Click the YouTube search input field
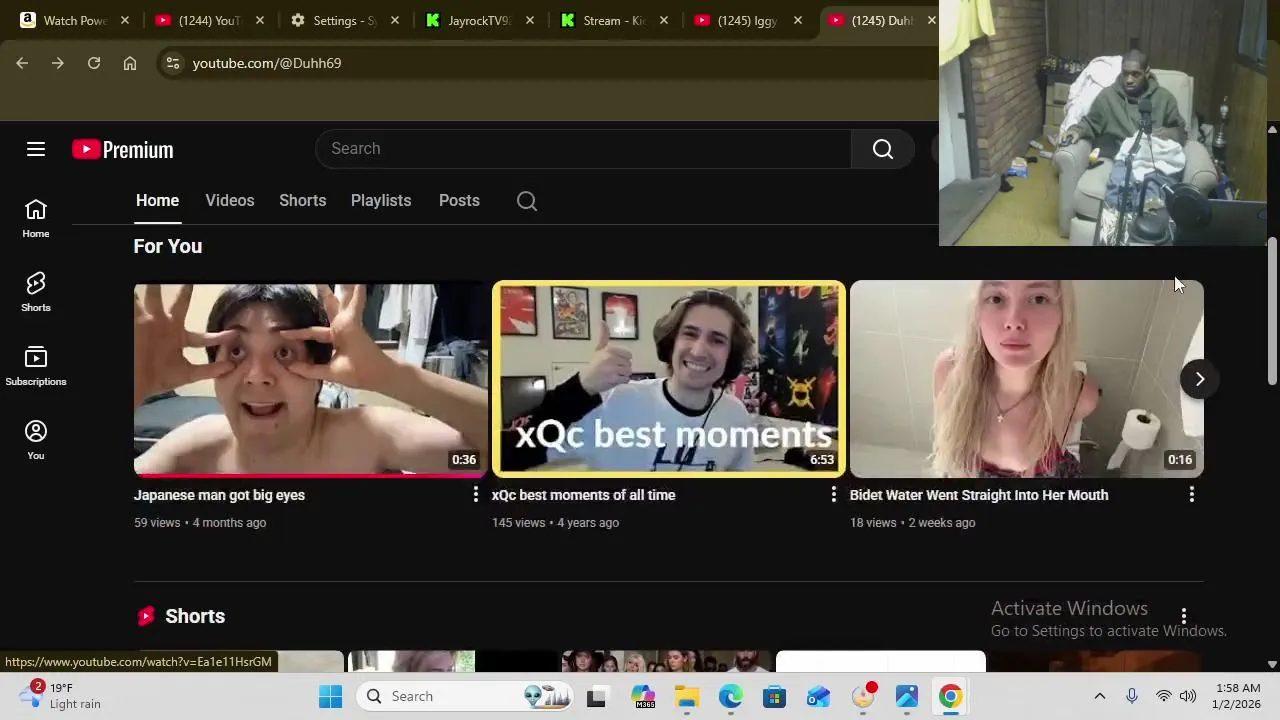The width and height of the screenshot is (1280, 720). click(x=584, y=149)
